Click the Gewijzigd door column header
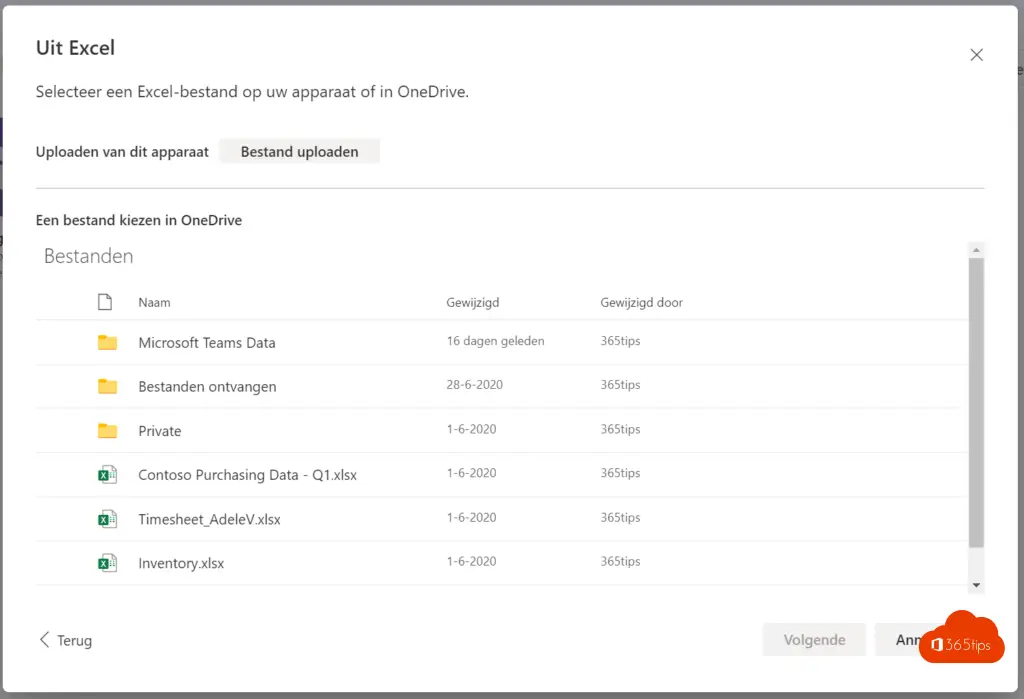This screenshot has height=699, width=1024. coord(641,302)
